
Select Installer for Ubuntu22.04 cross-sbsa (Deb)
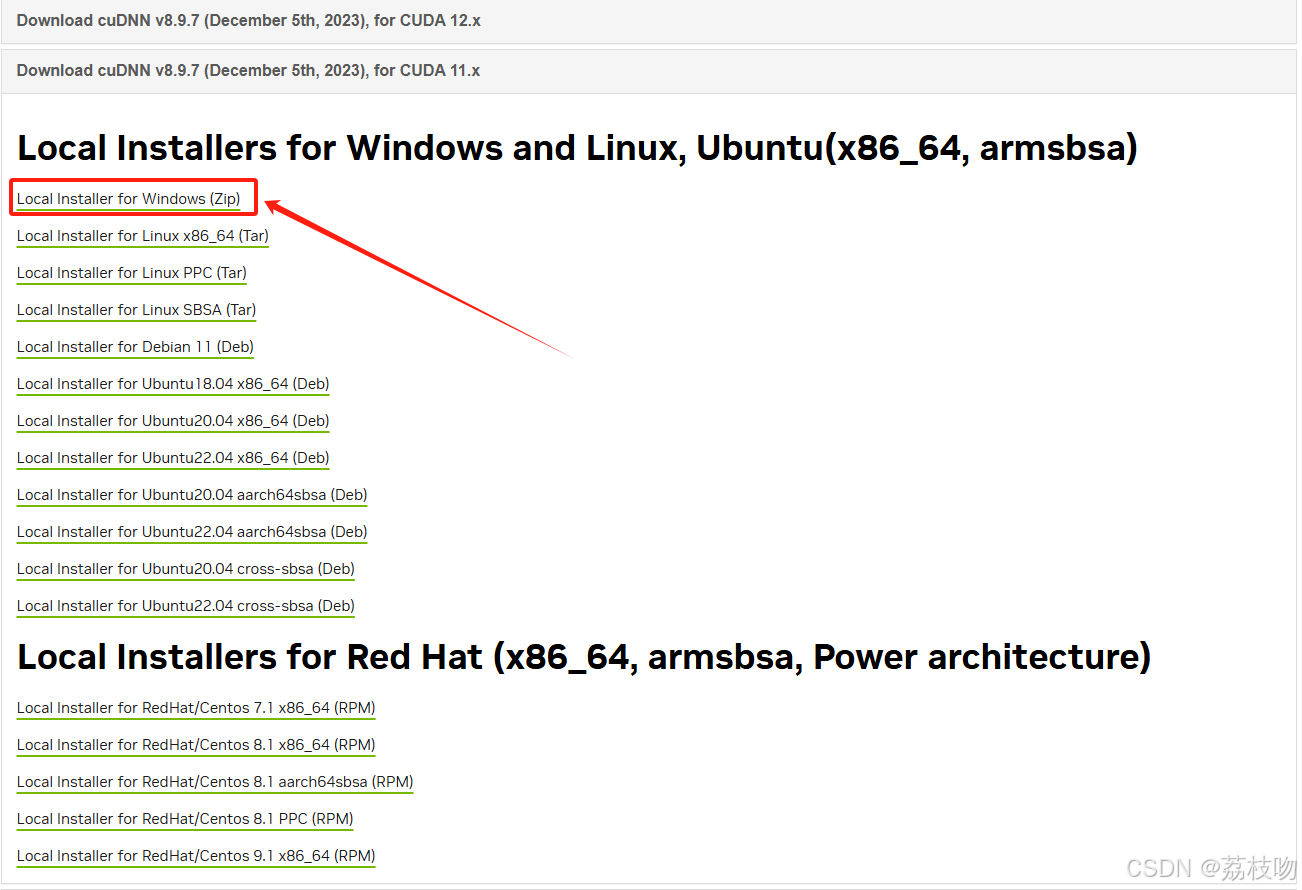186,606
